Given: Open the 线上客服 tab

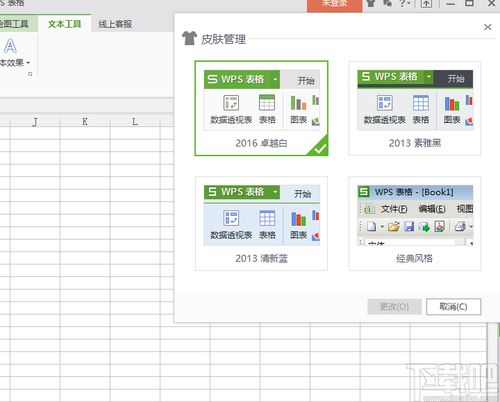Looking at the screenshot, I should [115, 24].
